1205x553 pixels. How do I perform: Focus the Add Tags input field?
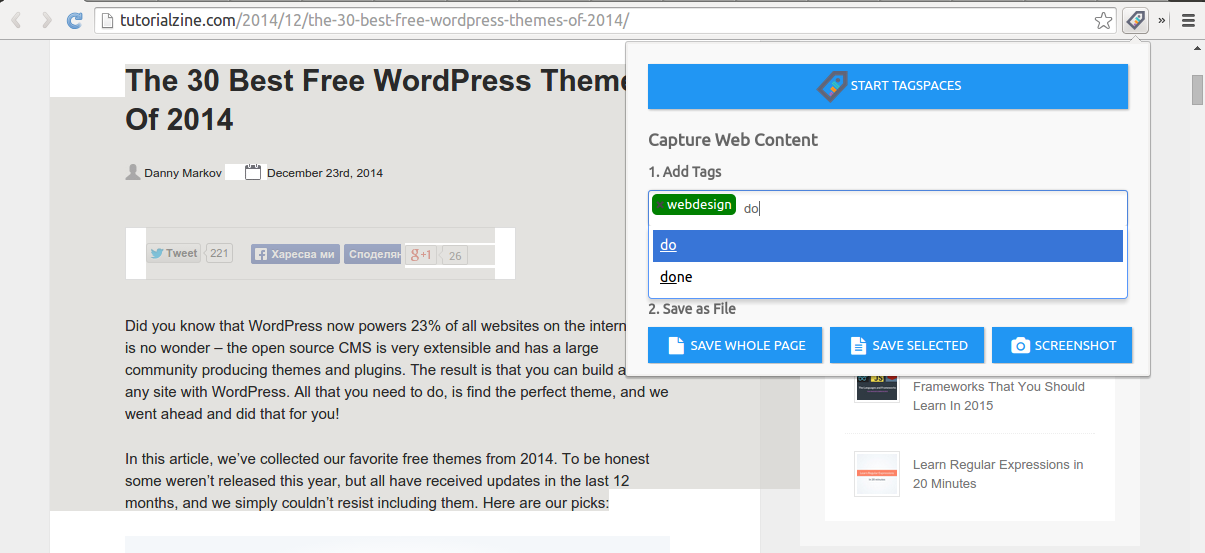click(x=930, y=209)
